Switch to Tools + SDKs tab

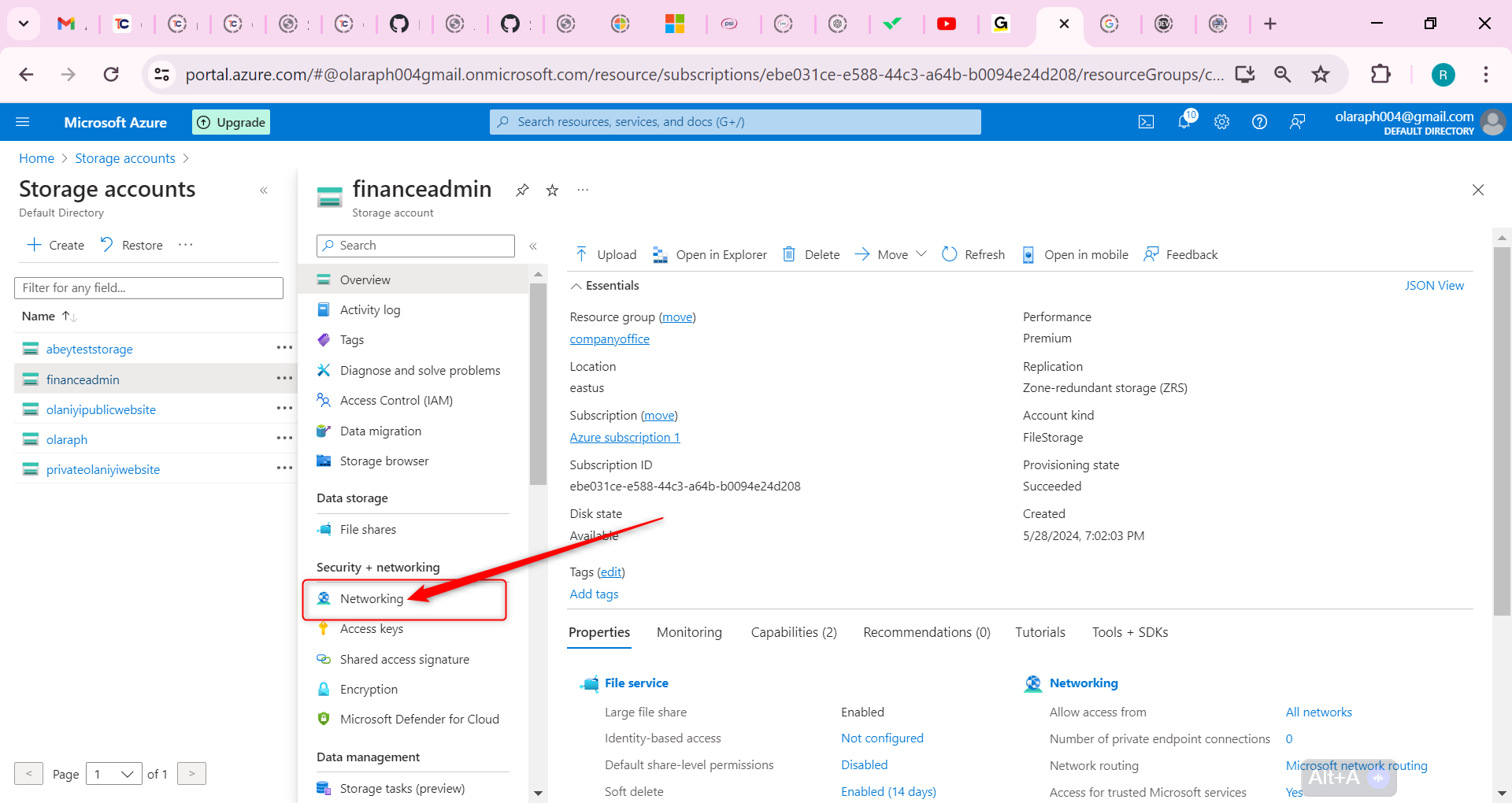click(1129, 632)
